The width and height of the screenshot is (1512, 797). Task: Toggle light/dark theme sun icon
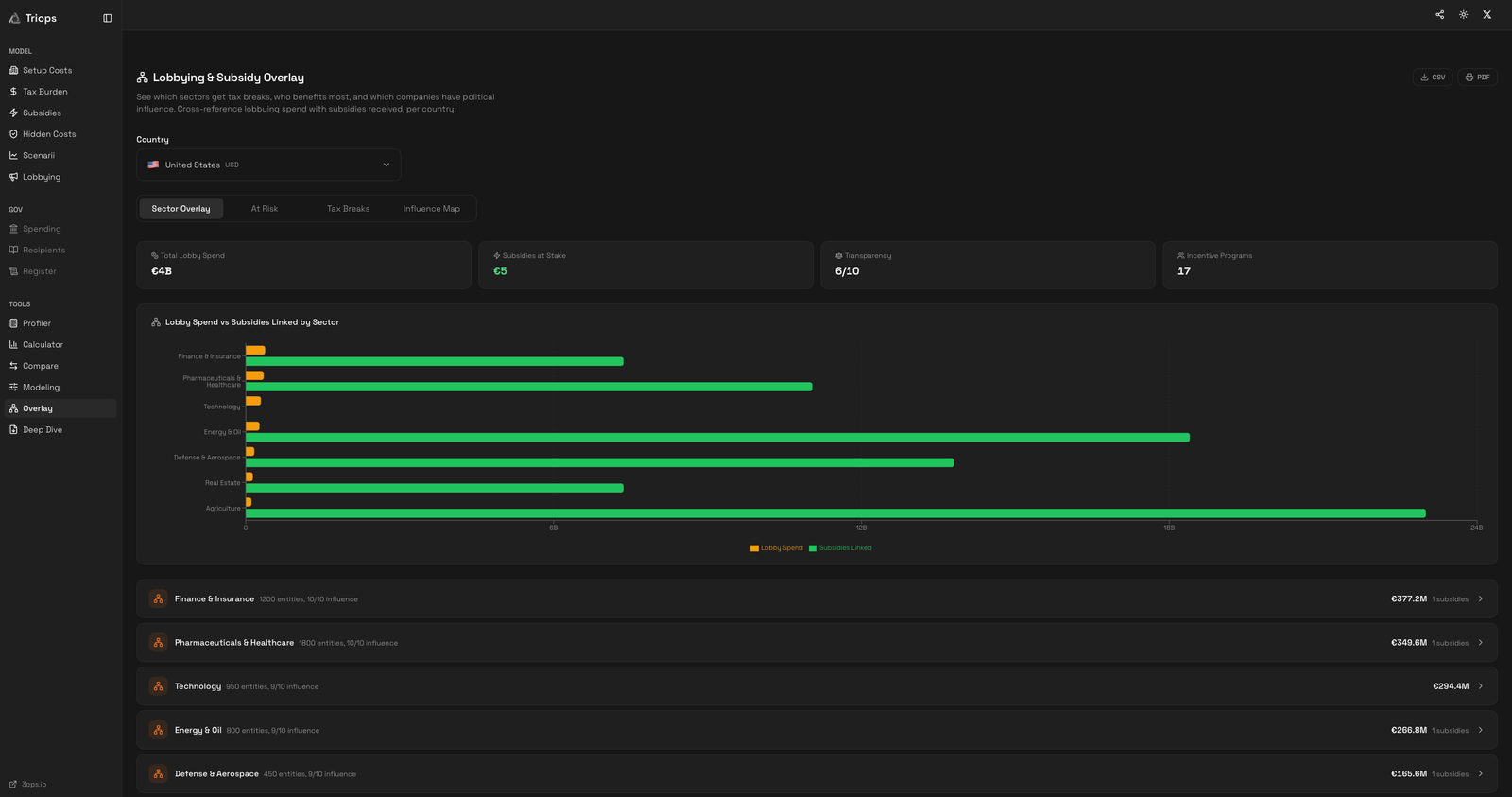coord(1463,15)
